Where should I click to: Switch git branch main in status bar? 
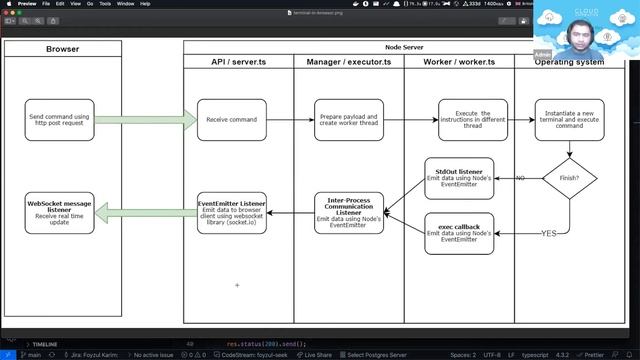pyautogui.click(x=31, y=355)
